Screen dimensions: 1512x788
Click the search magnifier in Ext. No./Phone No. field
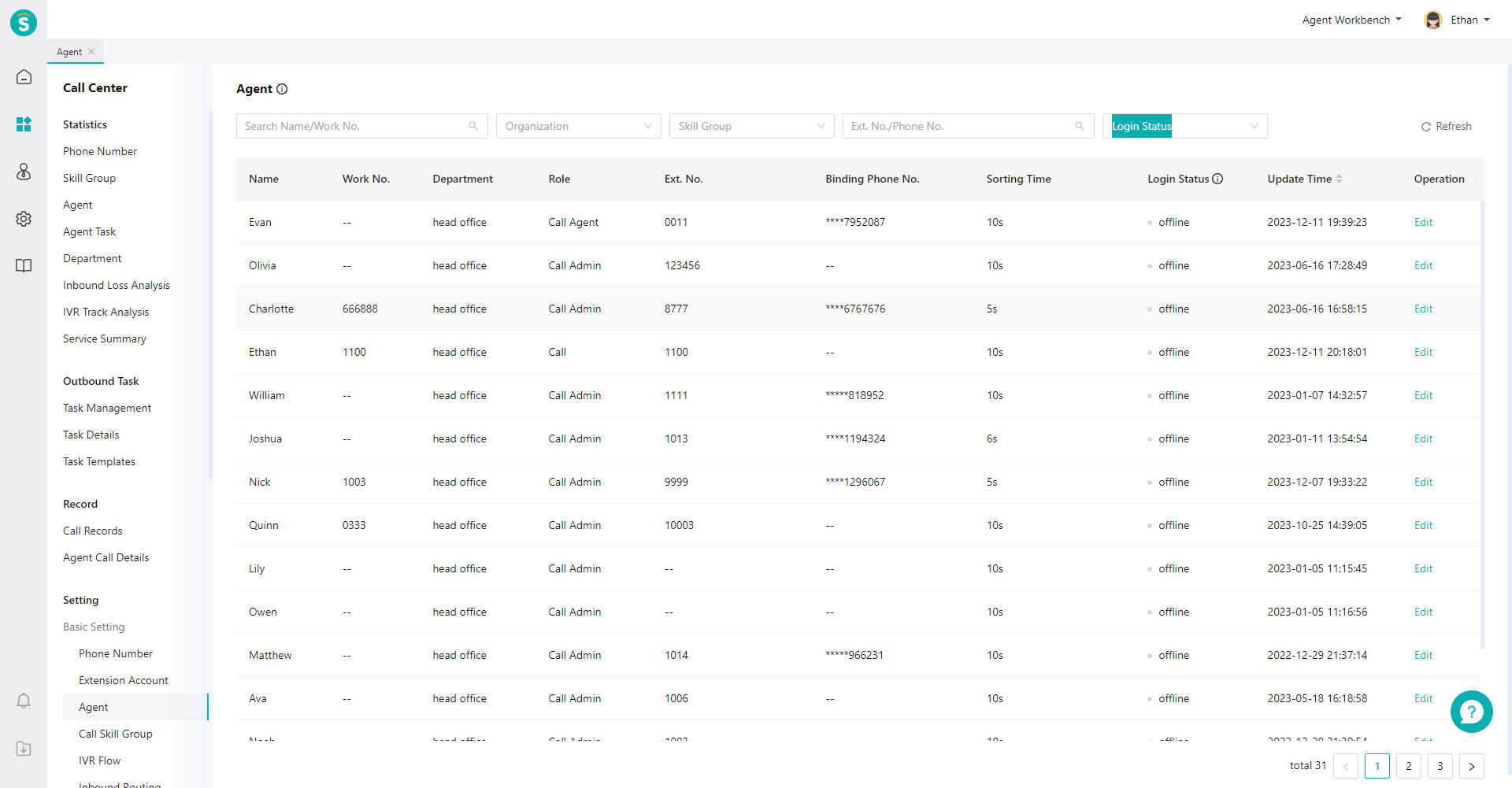[1080, 126]
